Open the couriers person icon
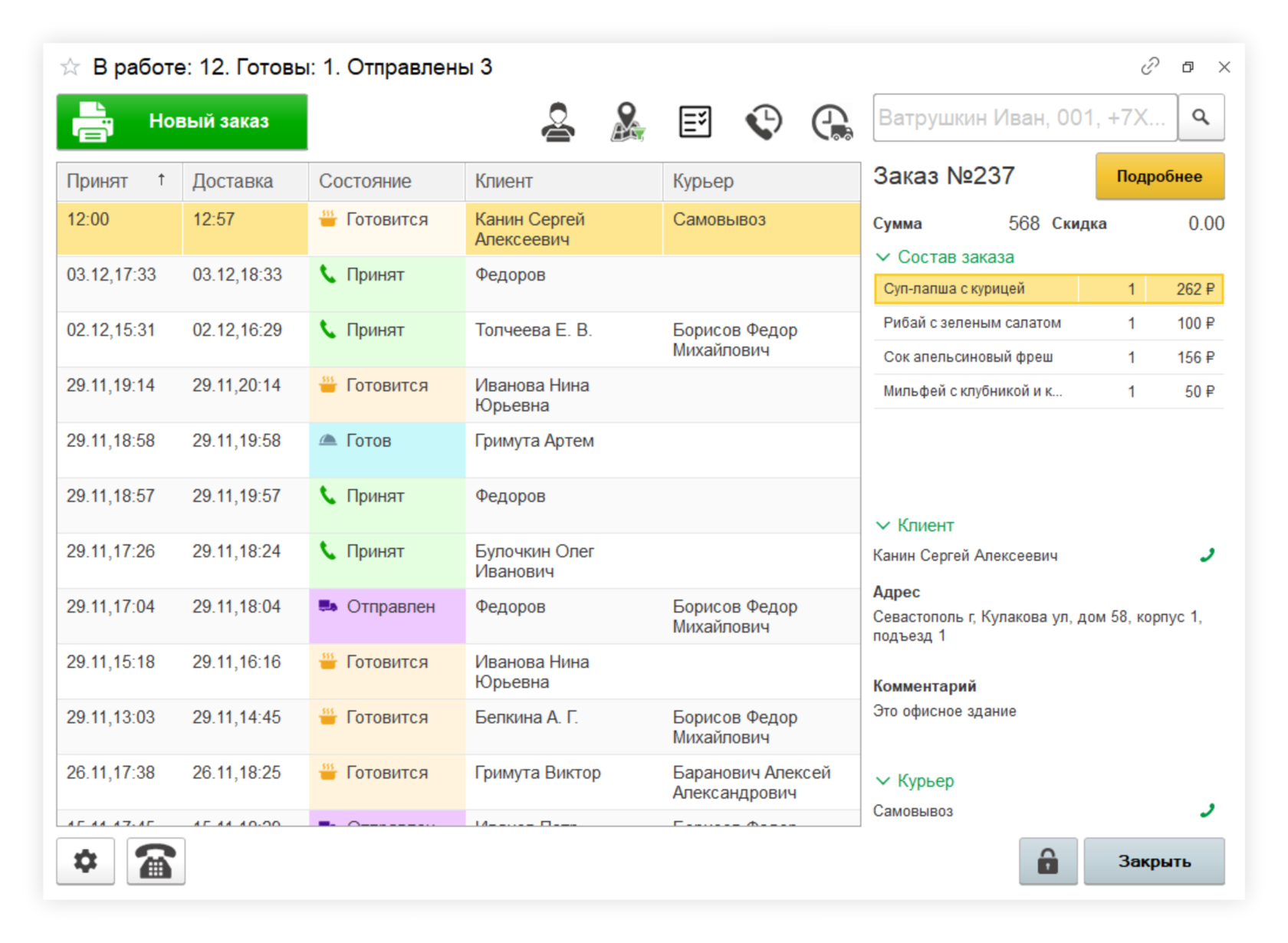 (x=558, y=122)
